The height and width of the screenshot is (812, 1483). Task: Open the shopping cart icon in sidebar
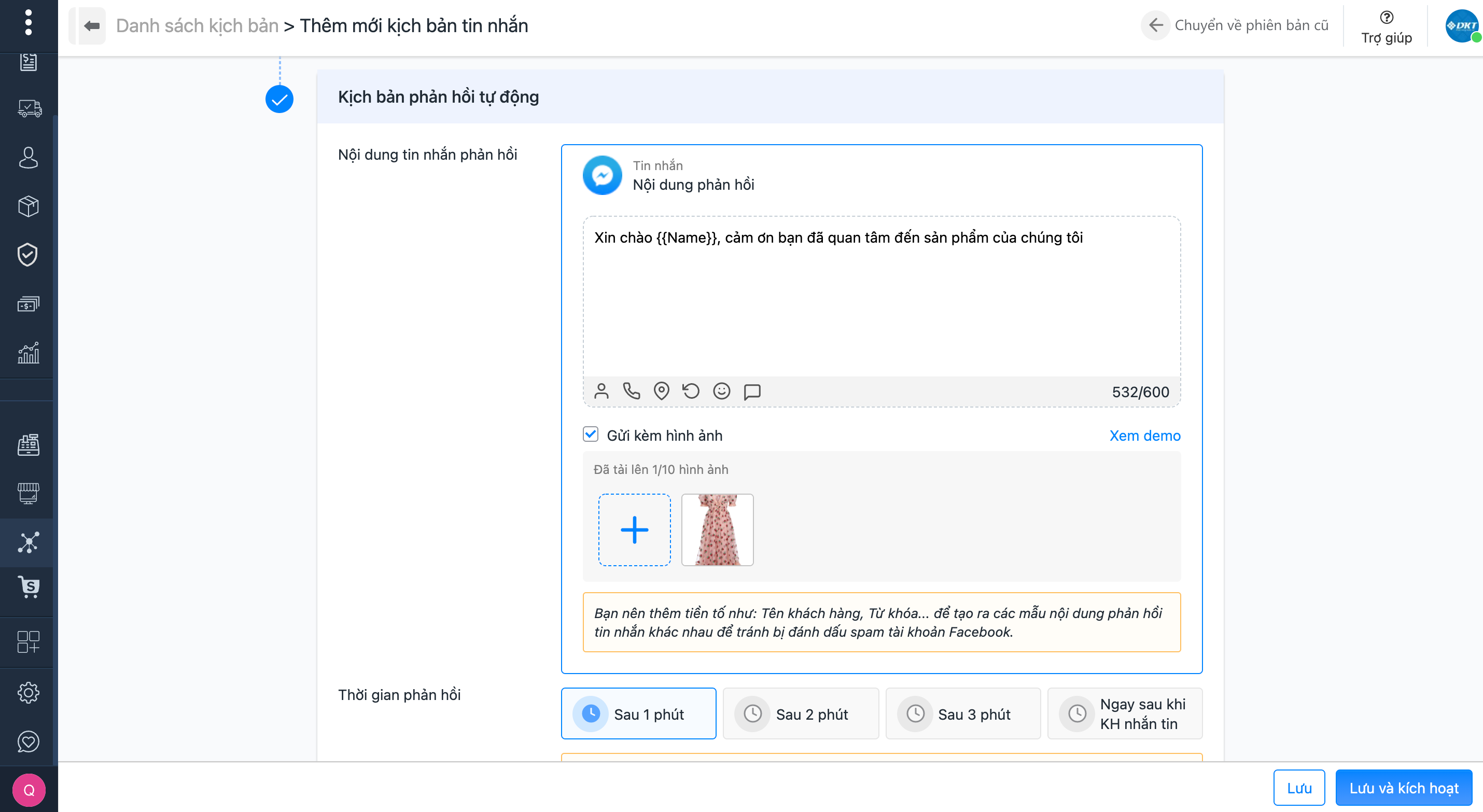(28, 586)
